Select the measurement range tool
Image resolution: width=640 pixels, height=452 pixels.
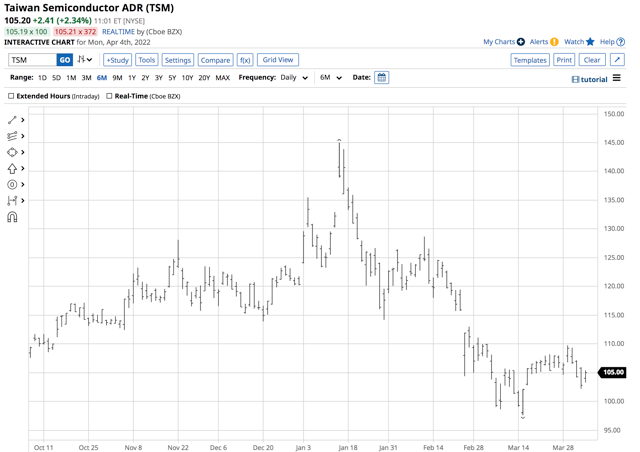[12, 200]
